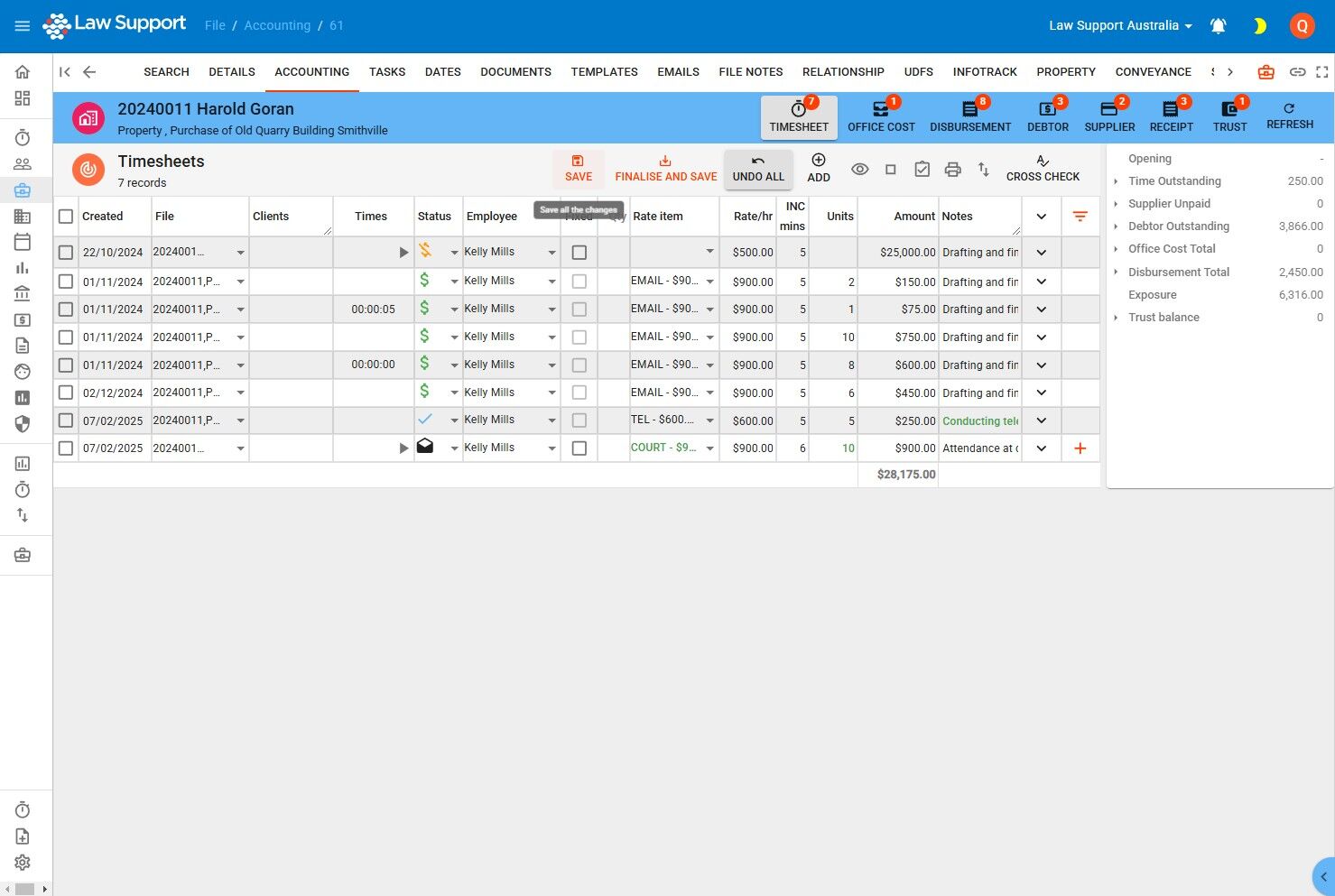Open the hamburger navigation menu

tap(23, 26)
